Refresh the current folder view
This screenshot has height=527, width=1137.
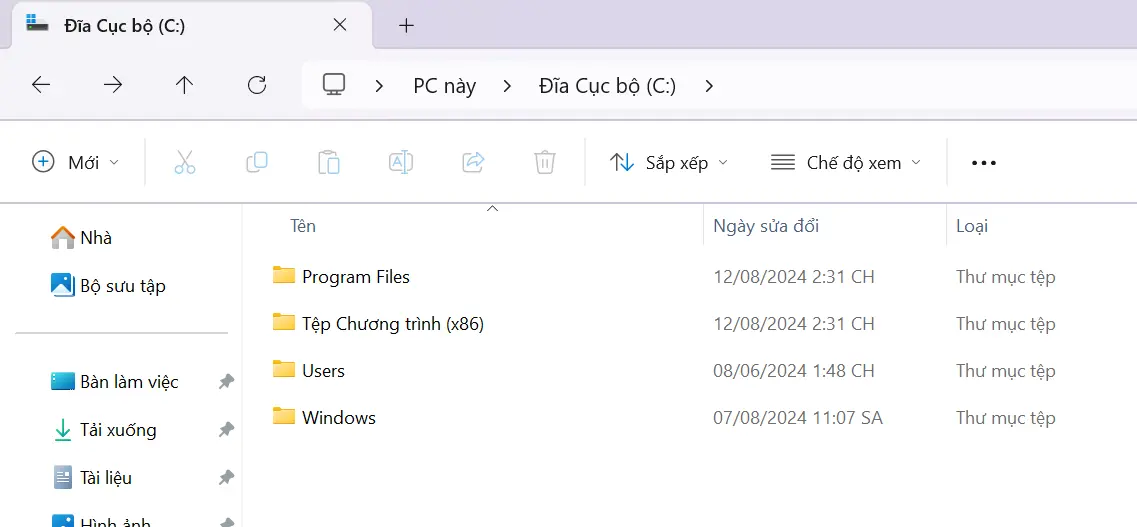pyautogui.click(x=257, y=85)
